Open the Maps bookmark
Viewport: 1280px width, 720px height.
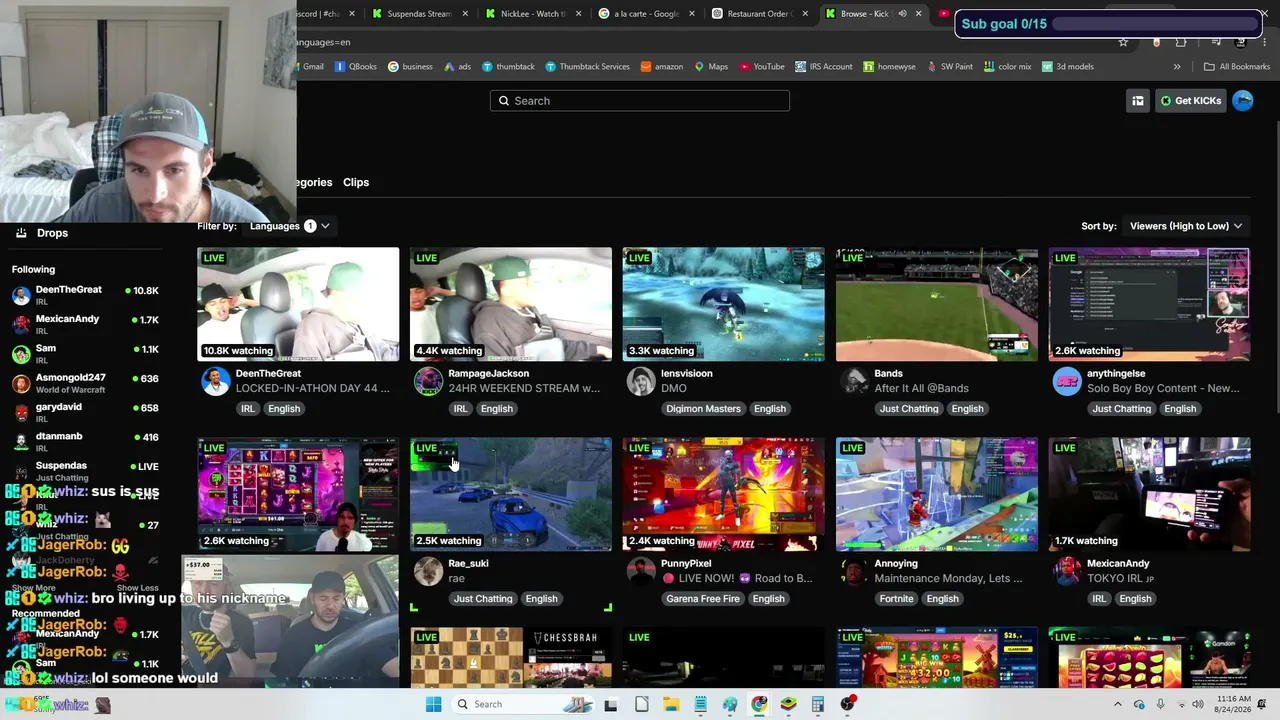[x=711, y=67]
